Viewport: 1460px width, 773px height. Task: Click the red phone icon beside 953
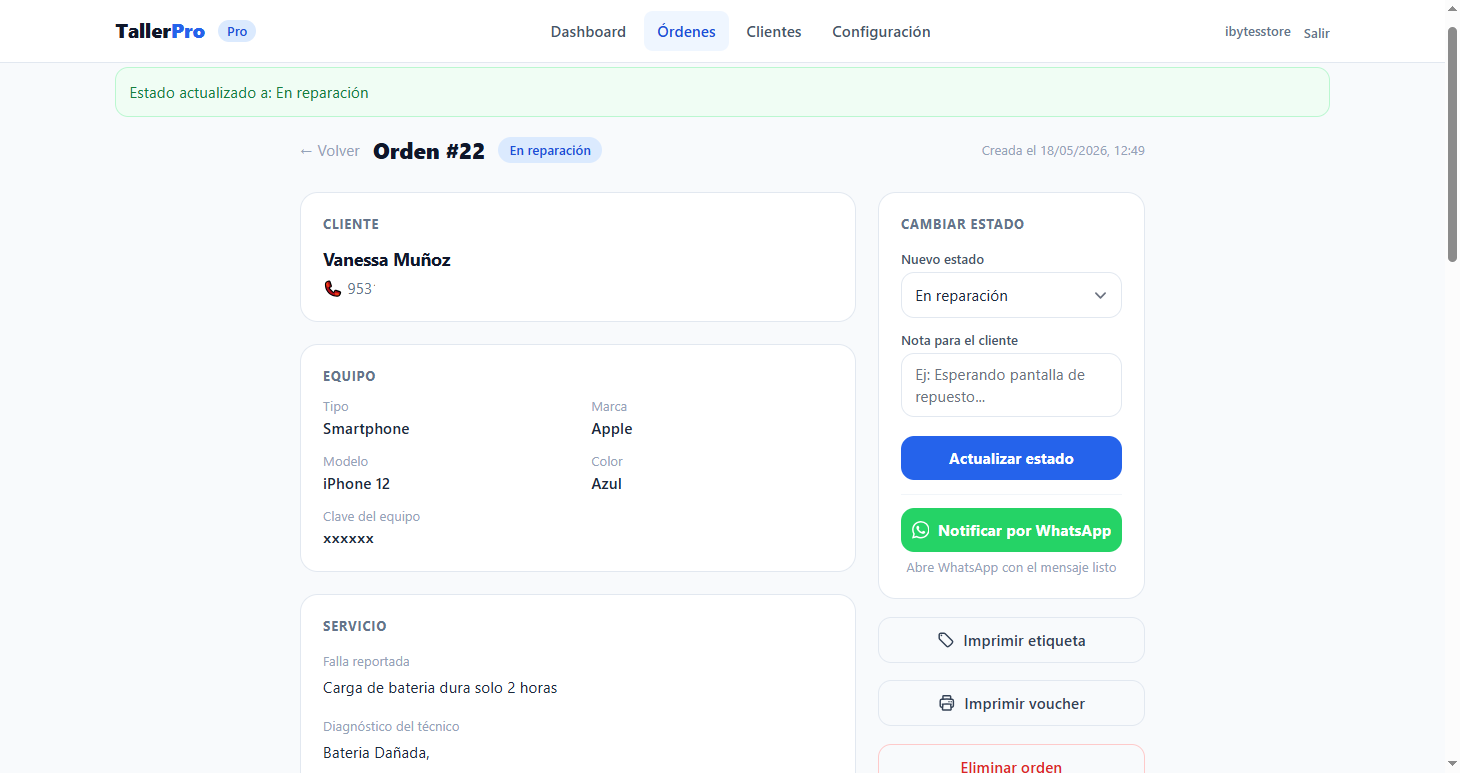332,289
